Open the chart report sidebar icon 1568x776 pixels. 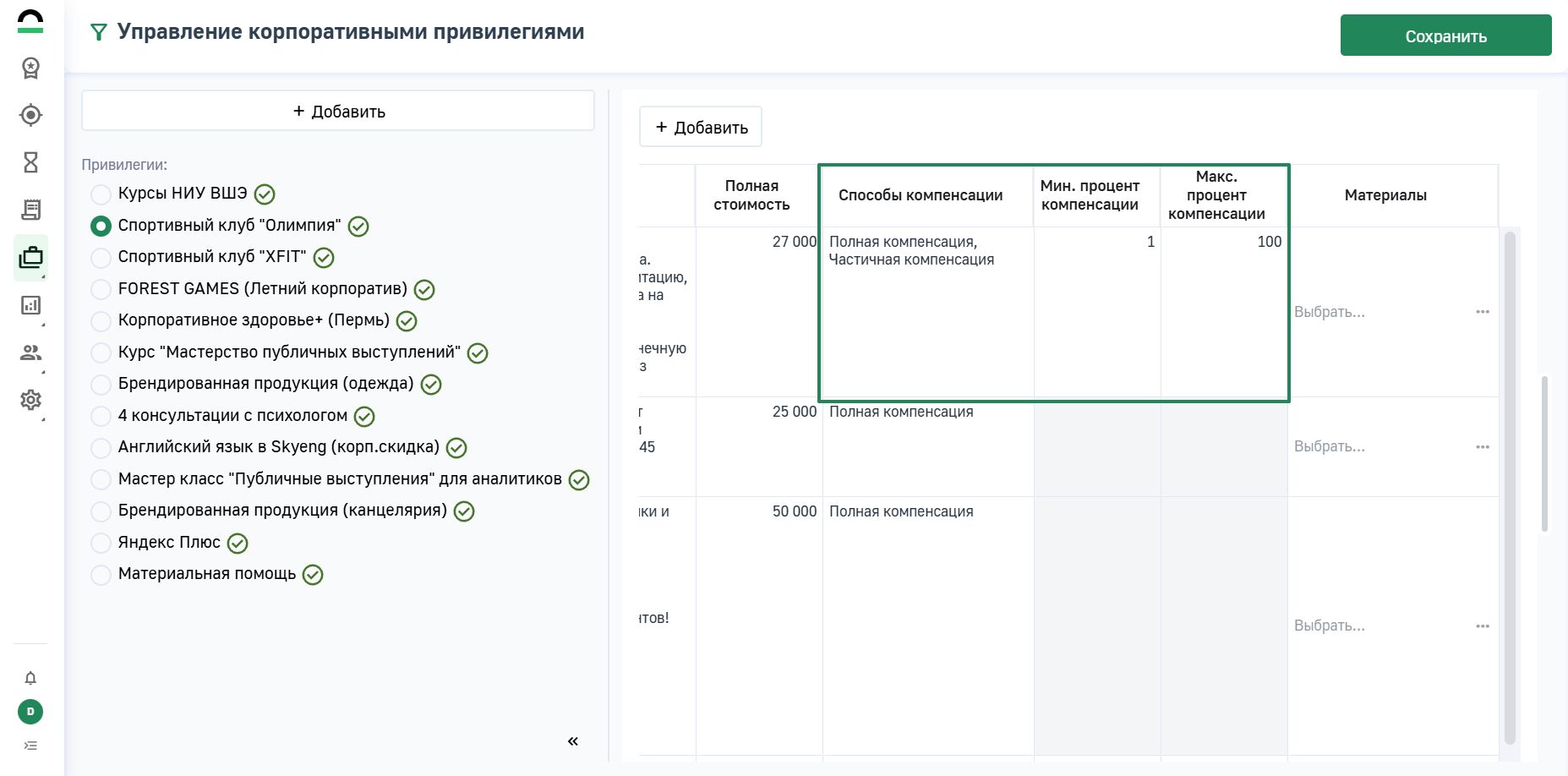30,305
